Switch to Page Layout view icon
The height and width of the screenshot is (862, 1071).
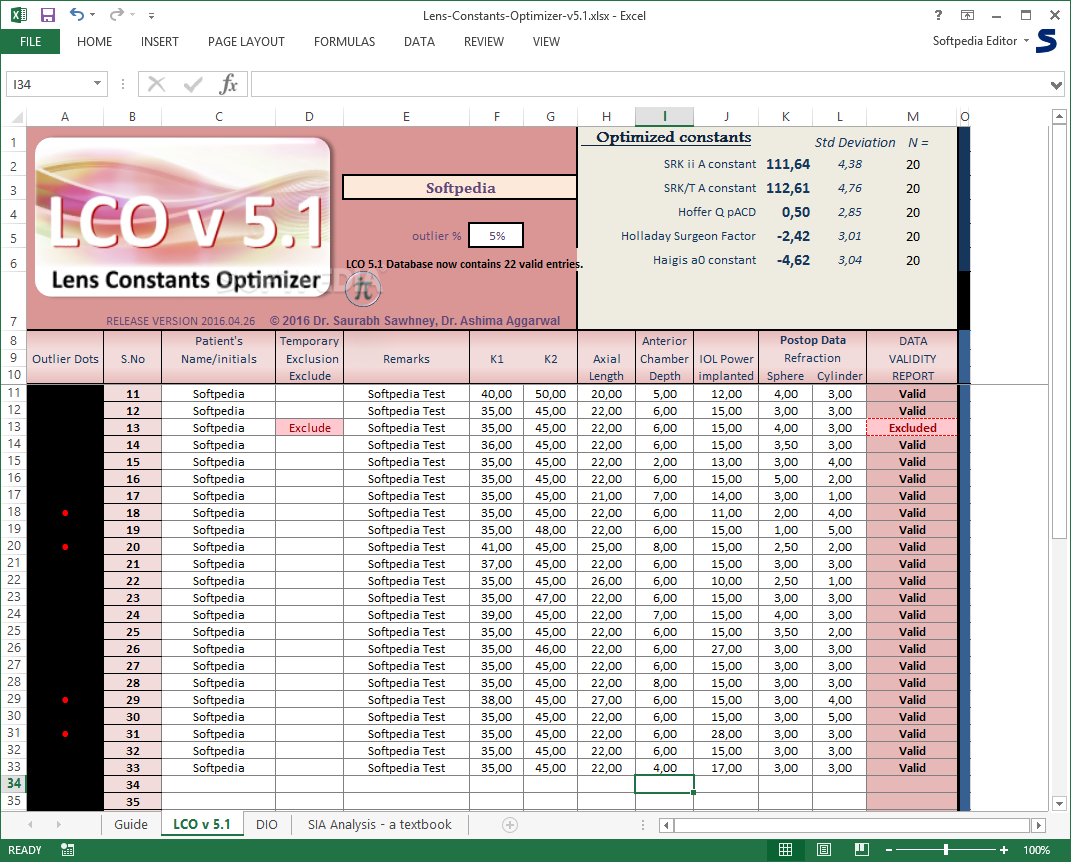(x=824, y=850)
